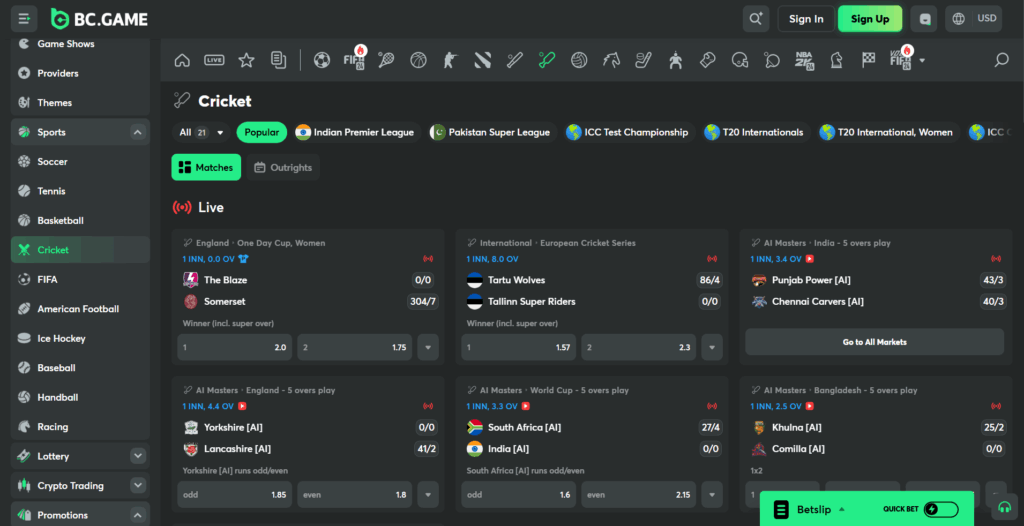Select the tennis racket icon
The height and width of the screenshot is (526, 1024).
point(386,60)
